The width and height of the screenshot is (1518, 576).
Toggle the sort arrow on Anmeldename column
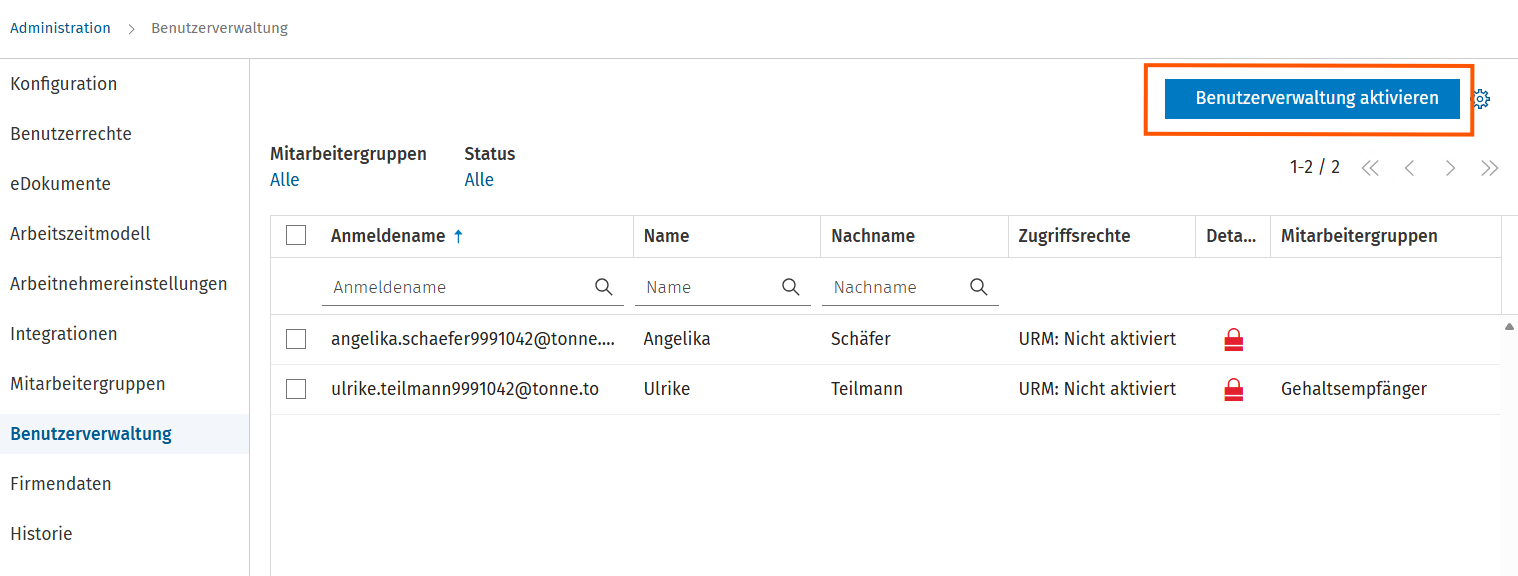click(459, 237)
